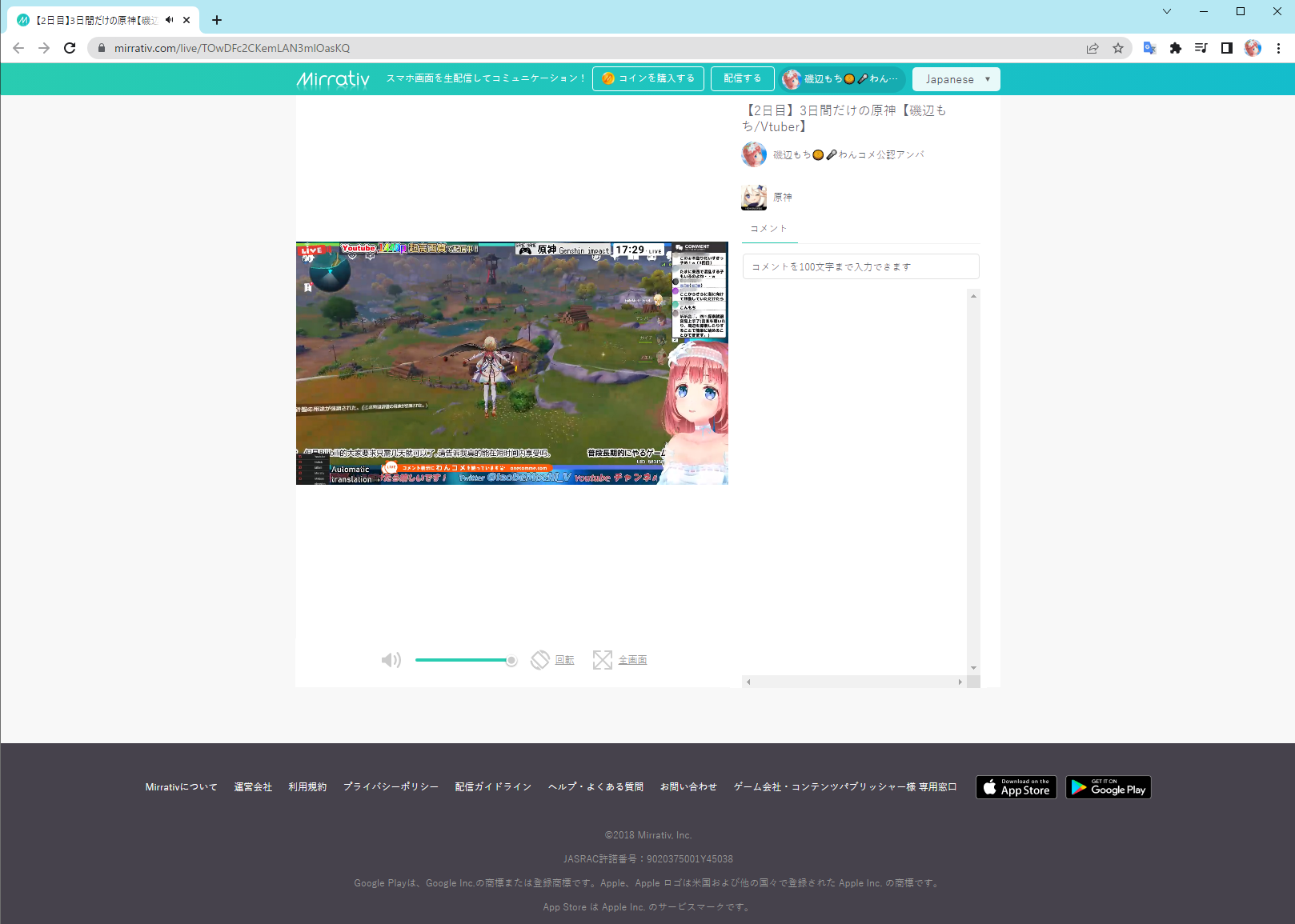Open the Japanese language dropdown

tap(956, 79)
